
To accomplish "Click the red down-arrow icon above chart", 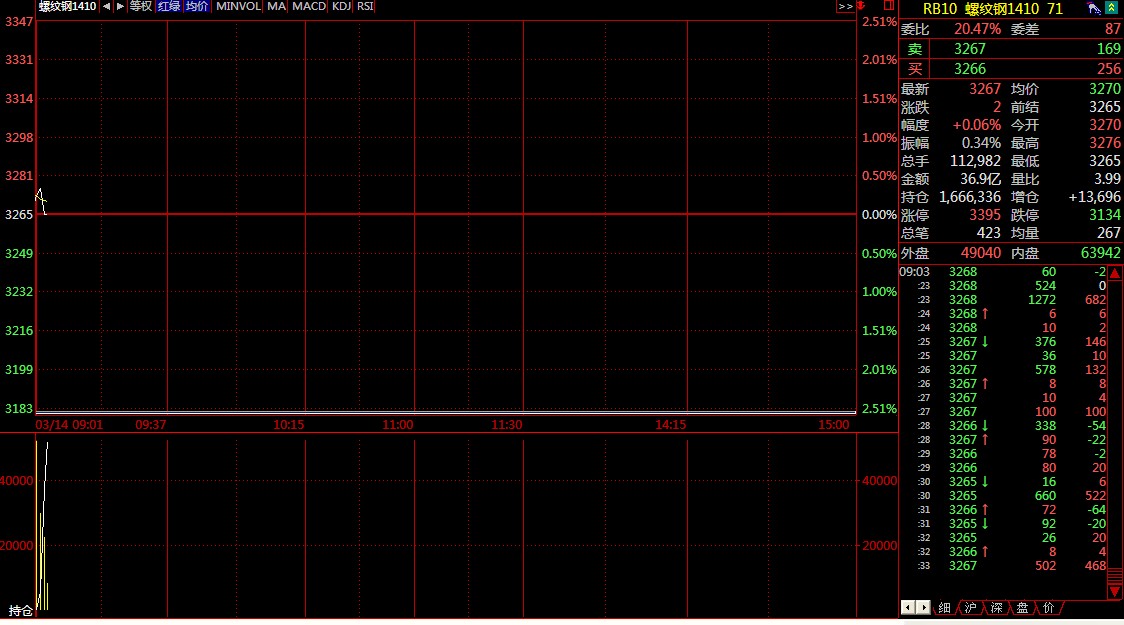I will tap(862, 6).
